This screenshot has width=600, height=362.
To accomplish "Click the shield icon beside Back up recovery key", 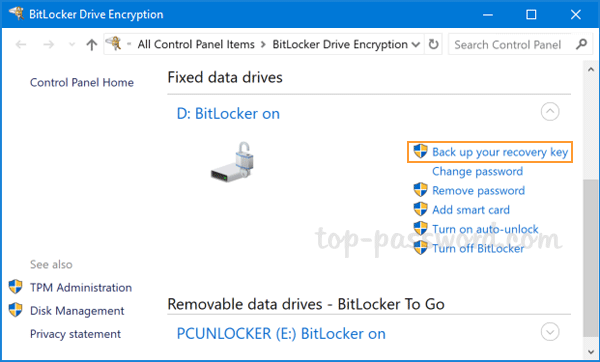I will click(x=420, y=151).
